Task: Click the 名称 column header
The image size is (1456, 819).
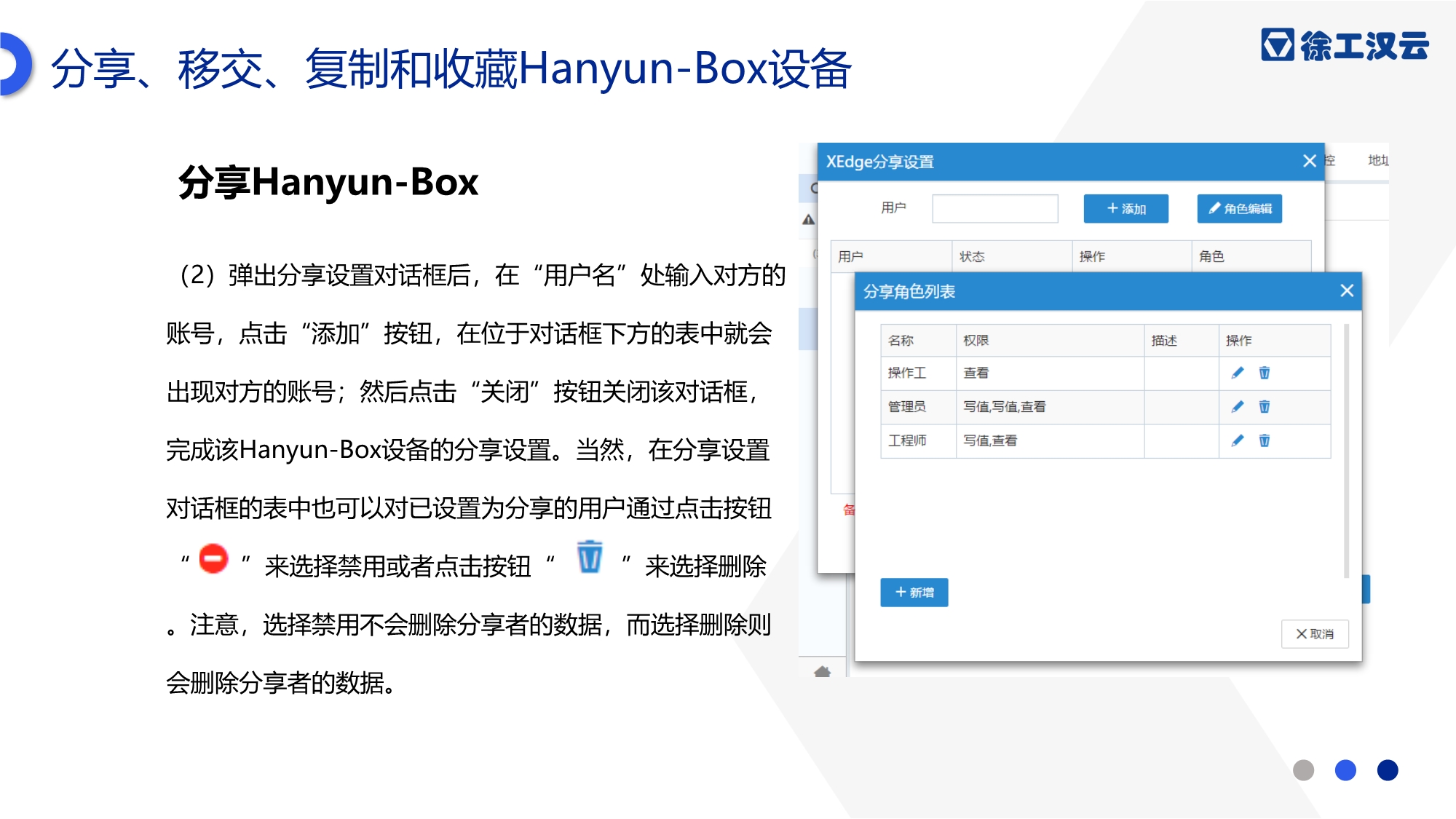Action: pyautogui.click(x=919, y=340)
